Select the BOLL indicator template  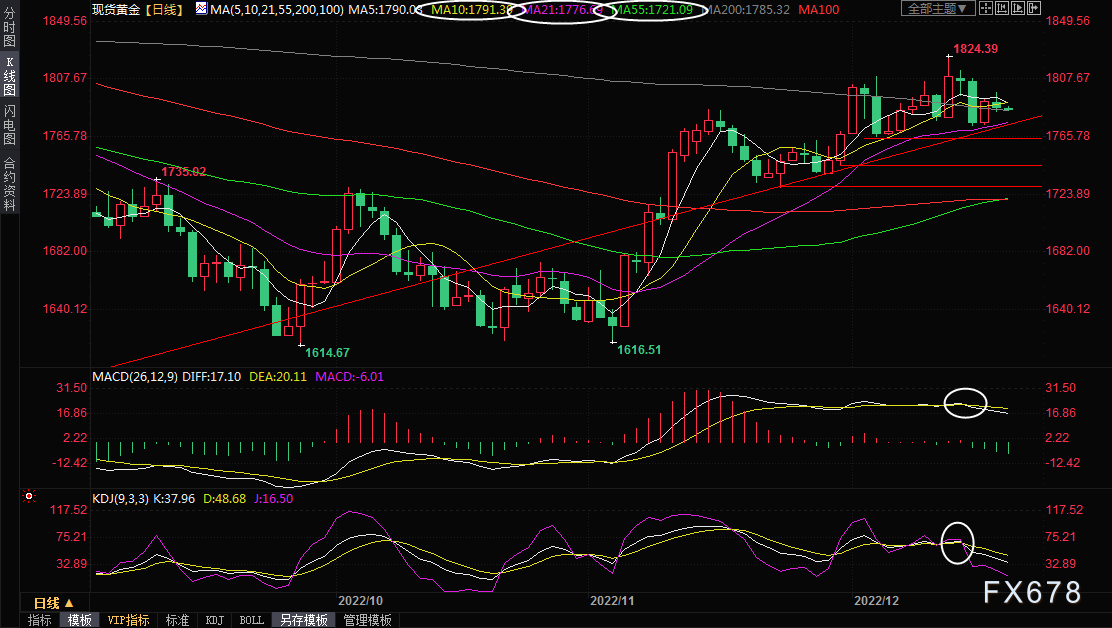(251, 620)
